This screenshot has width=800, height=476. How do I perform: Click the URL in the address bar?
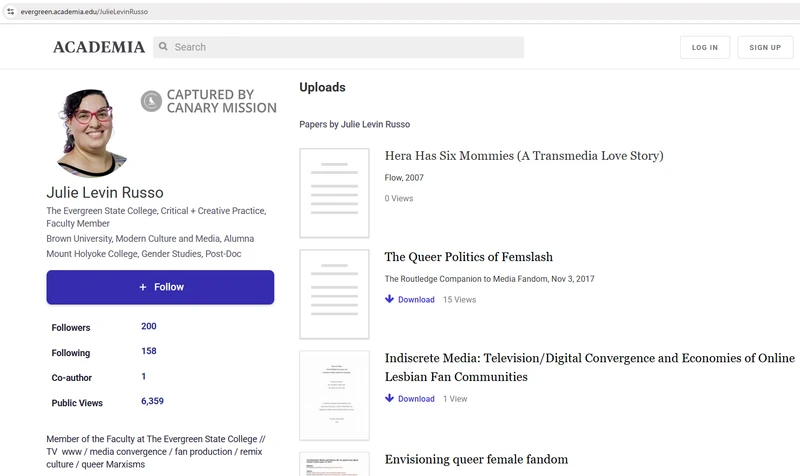84,12
